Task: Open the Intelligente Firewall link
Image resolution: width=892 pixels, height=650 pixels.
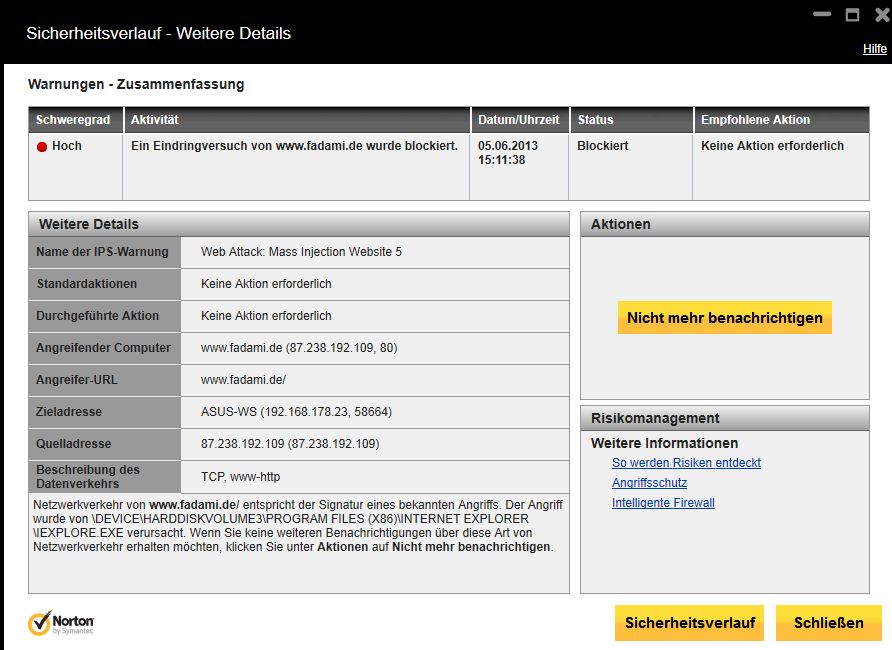Action: [663, 503]
